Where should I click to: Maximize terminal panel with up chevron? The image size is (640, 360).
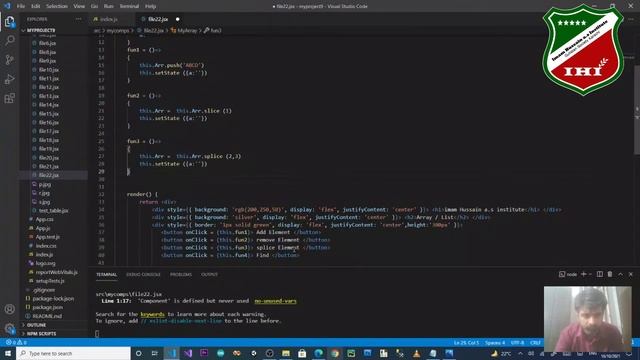620,274
